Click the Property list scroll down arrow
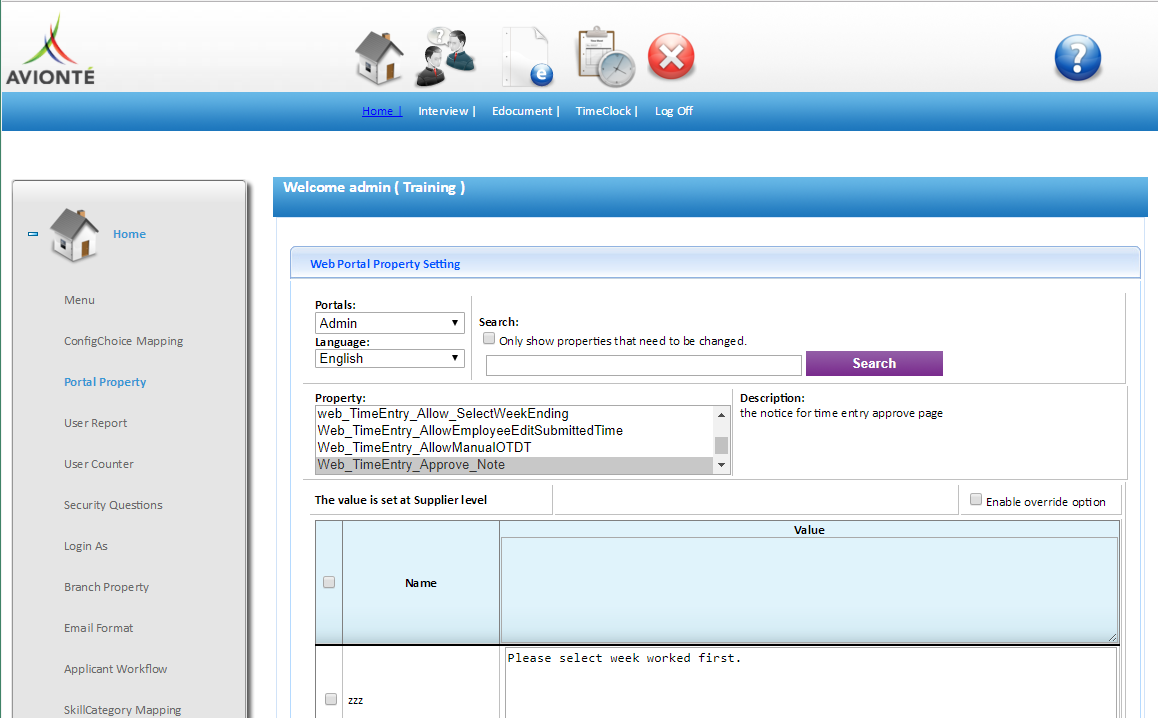 pyautogui.click(x=722, y=465)
